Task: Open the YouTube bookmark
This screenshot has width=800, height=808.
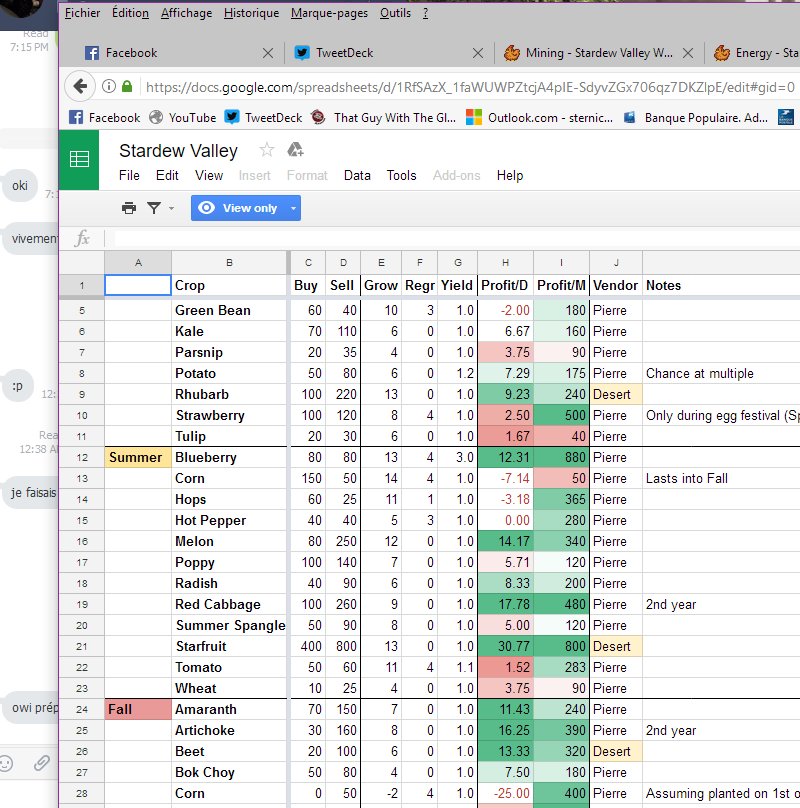Action: (x=182, y=117)
